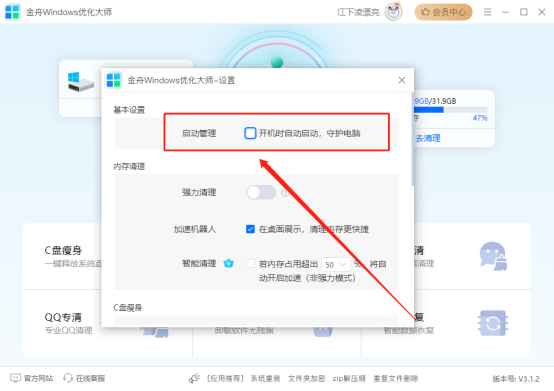Open 系统重装 recommended app link

265,379
